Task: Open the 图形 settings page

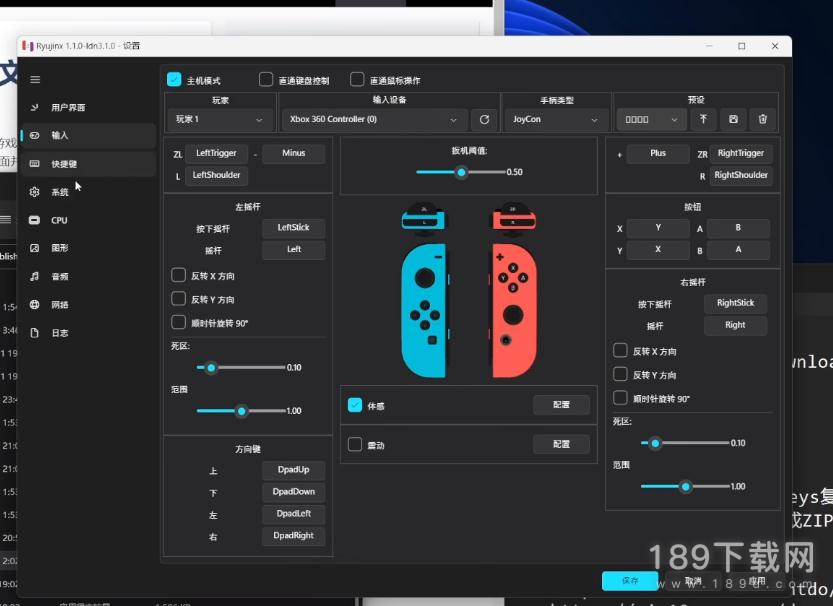Action: pos(88,248)
